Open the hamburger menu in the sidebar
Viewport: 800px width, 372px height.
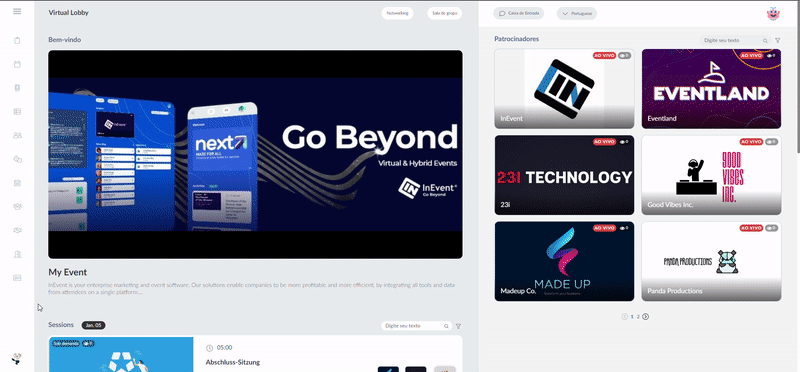17,11
